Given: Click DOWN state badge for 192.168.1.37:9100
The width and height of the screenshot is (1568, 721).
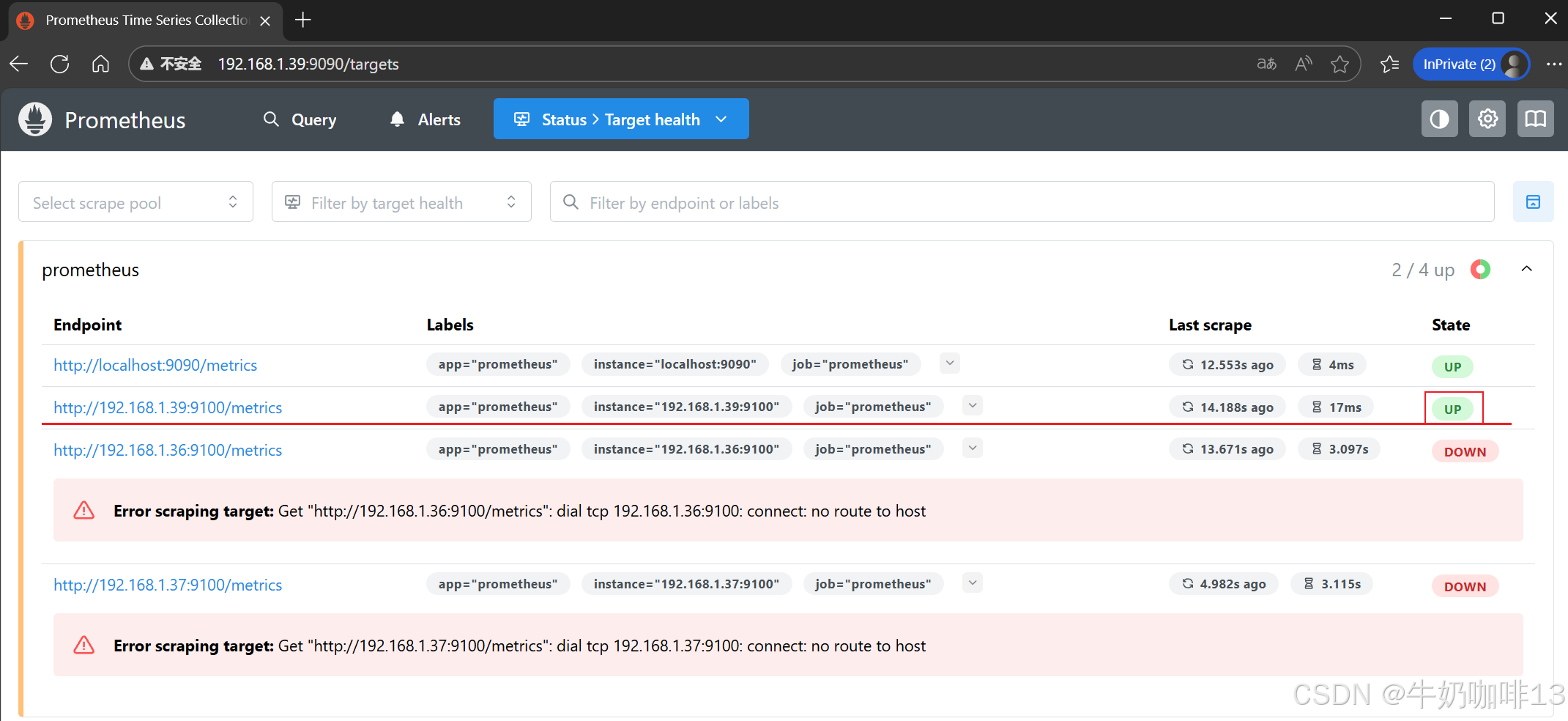Looking at the screenshot, I should tap(1465, 587).
